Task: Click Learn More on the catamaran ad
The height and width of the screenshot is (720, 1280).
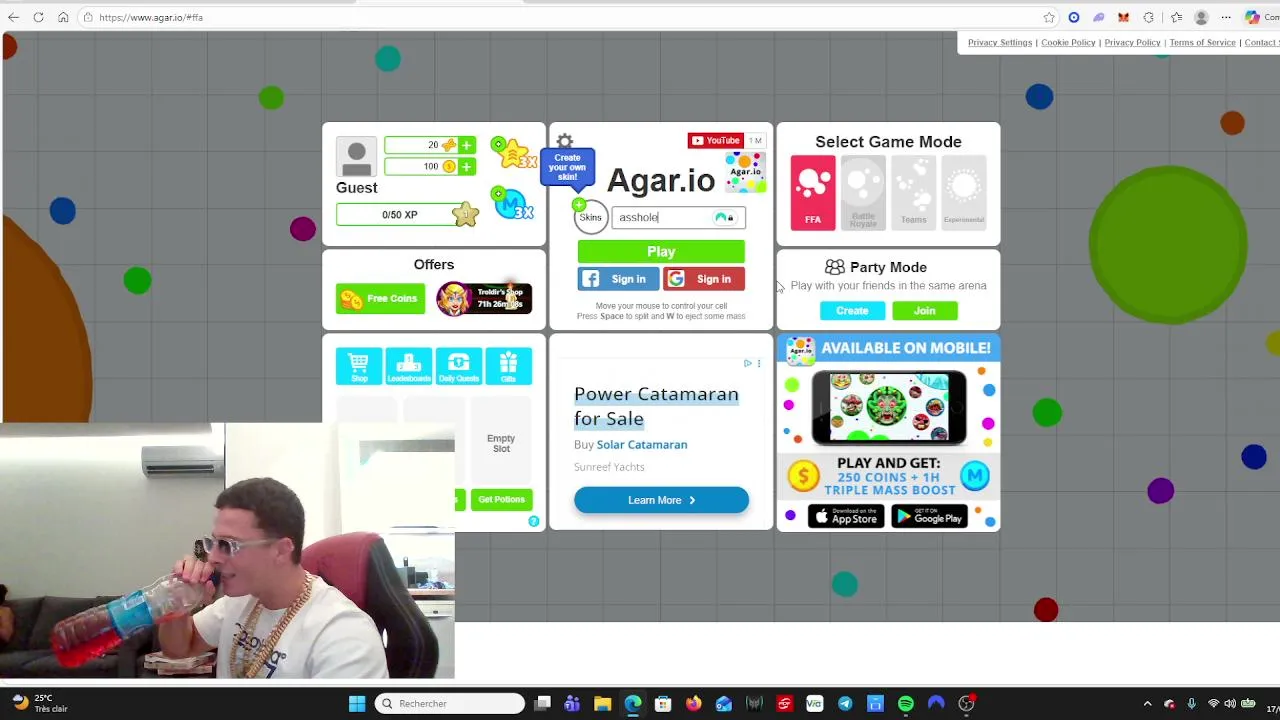Action: tap(661, 500)
